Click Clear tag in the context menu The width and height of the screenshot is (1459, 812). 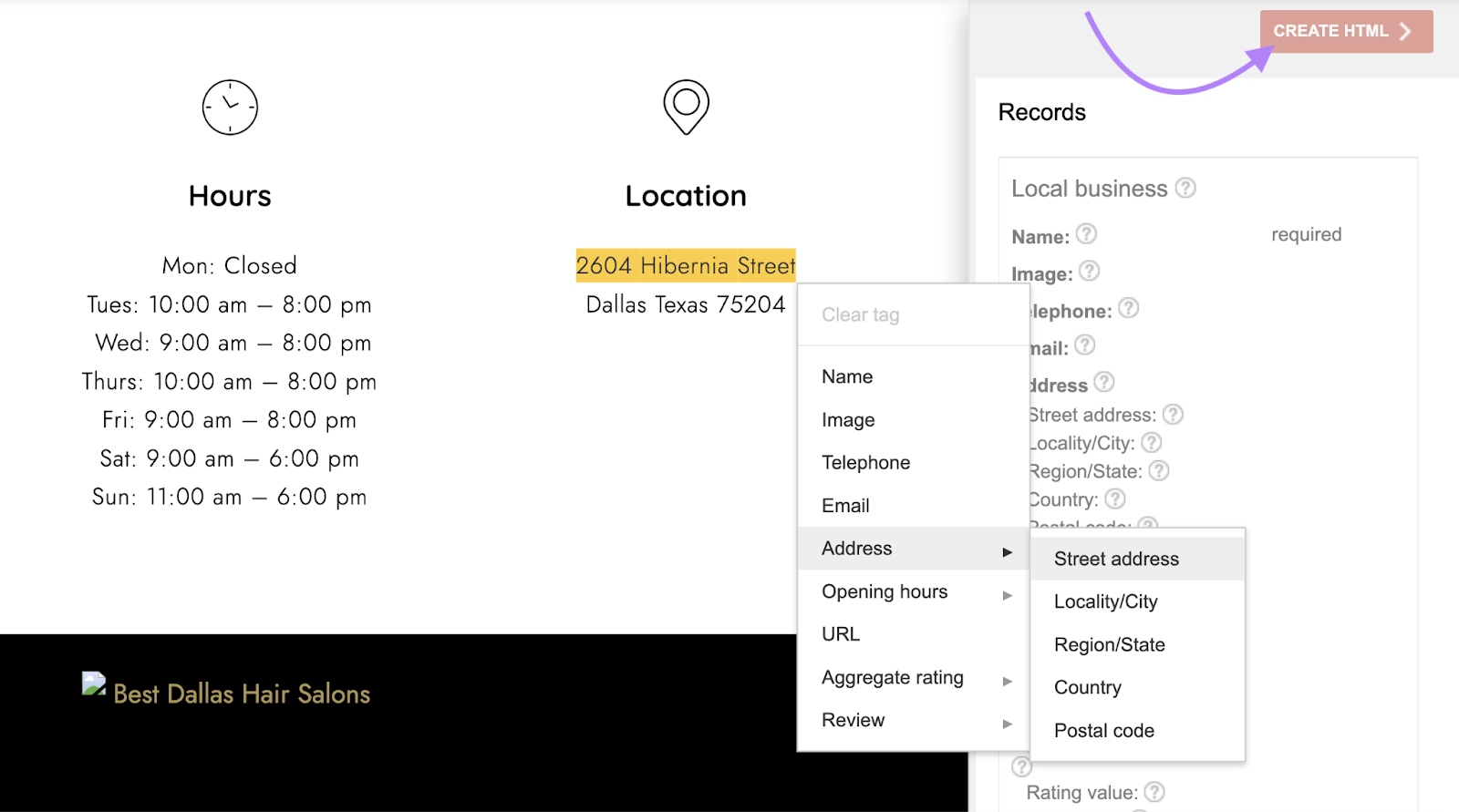(860, 315)
